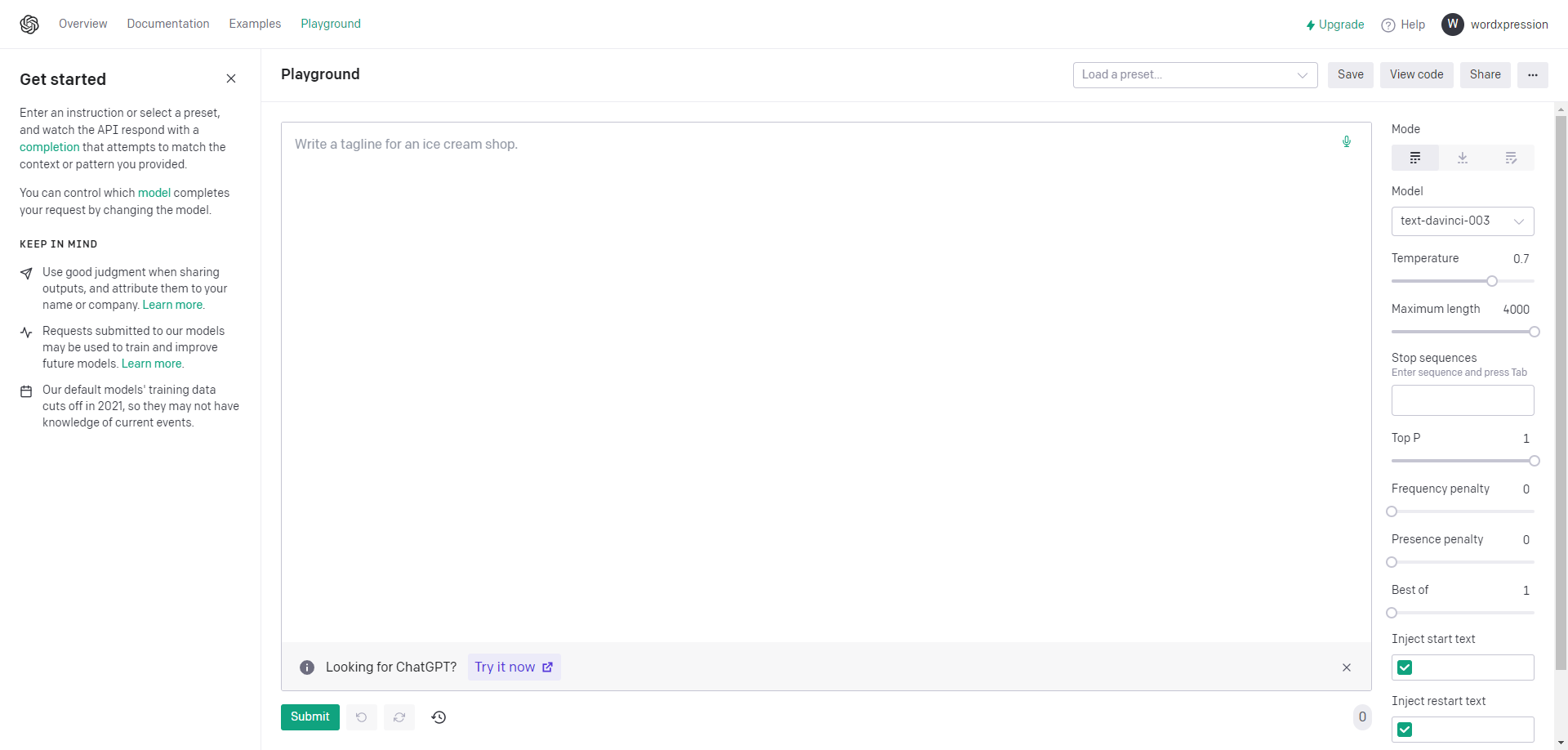
Task: Click the Help link text
Action: point(1413,25)
